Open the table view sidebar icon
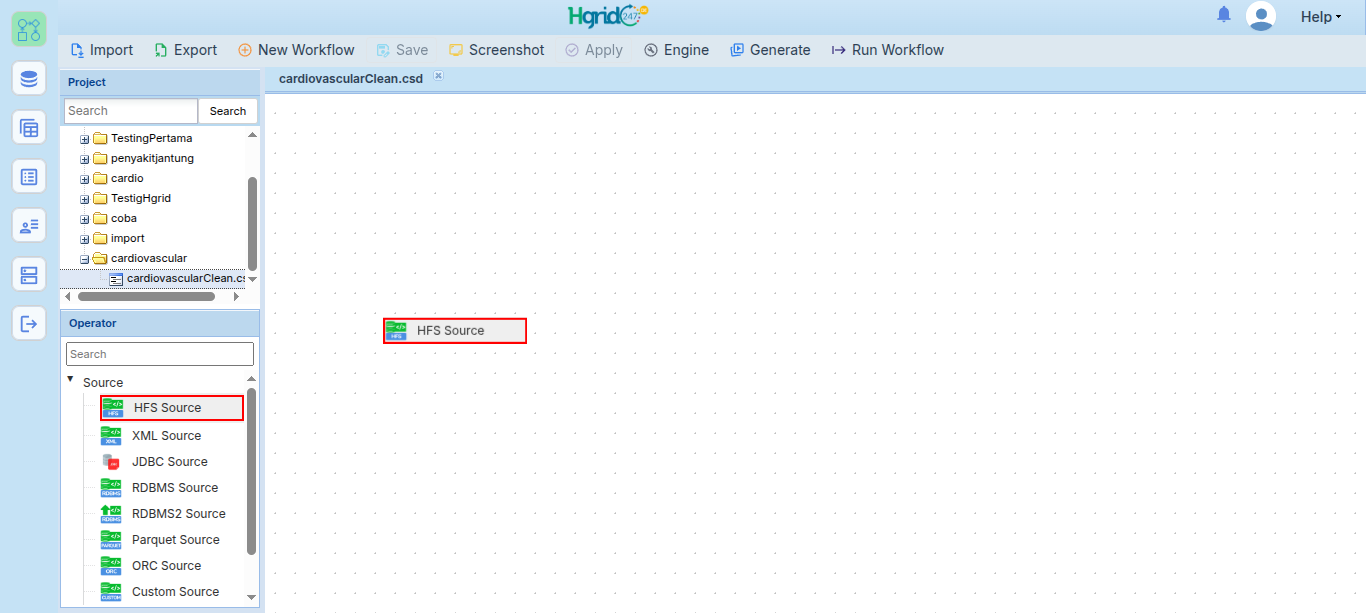 [x=29, y=127]
